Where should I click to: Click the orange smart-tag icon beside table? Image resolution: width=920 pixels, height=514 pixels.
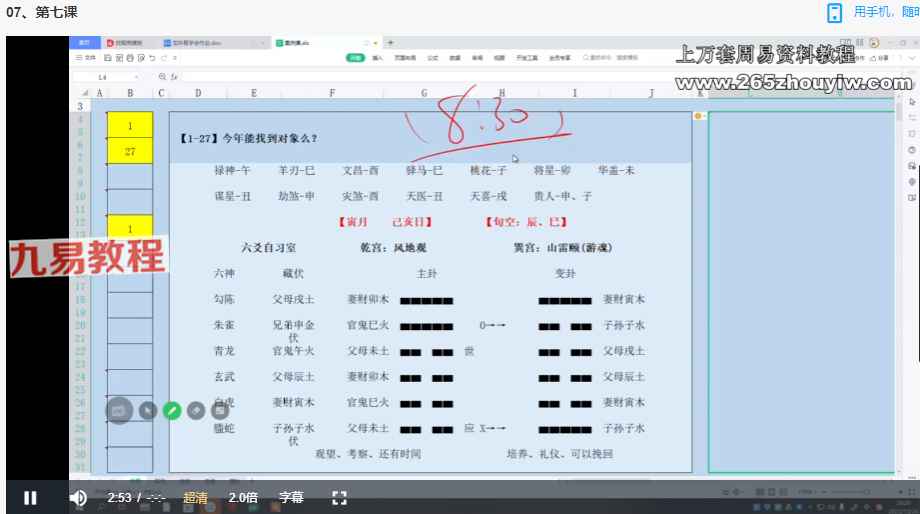coord(698,116)
